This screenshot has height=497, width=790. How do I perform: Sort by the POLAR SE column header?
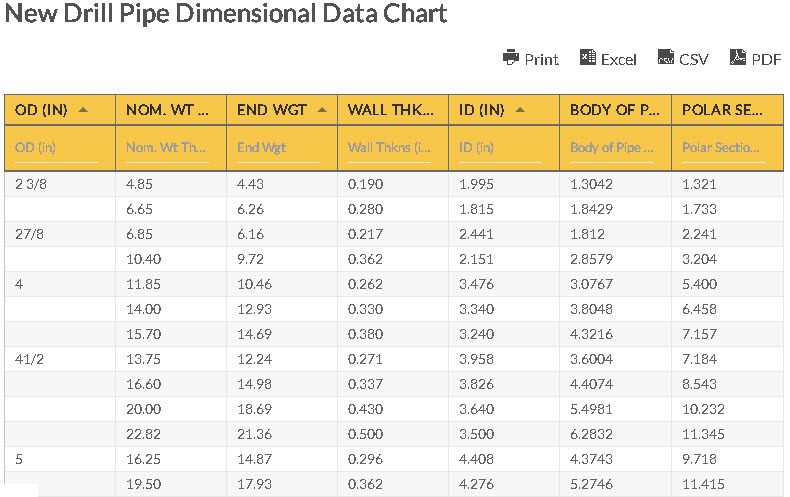click(x=722, y=110)
